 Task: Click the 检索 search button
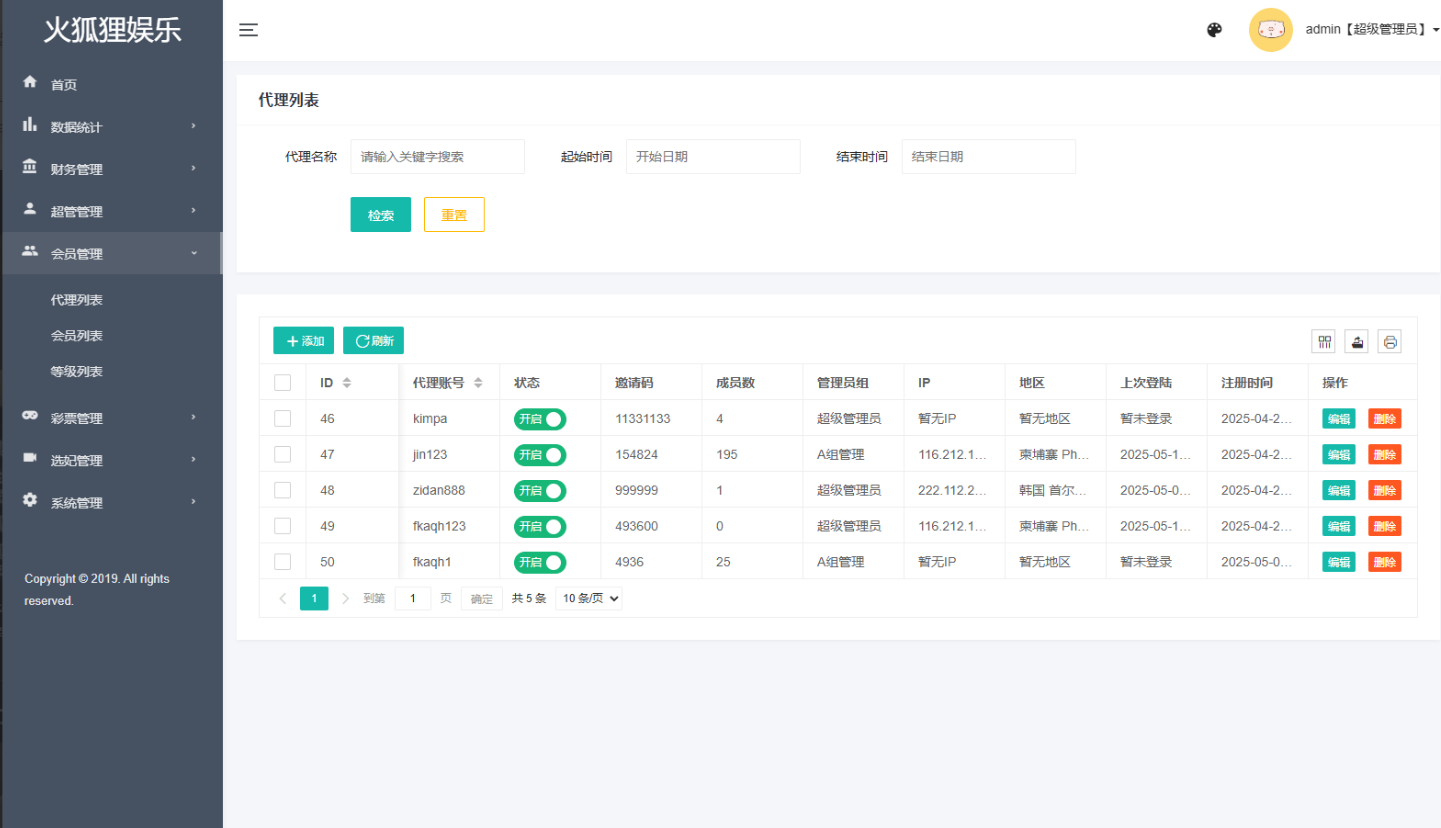pos(380,215)
